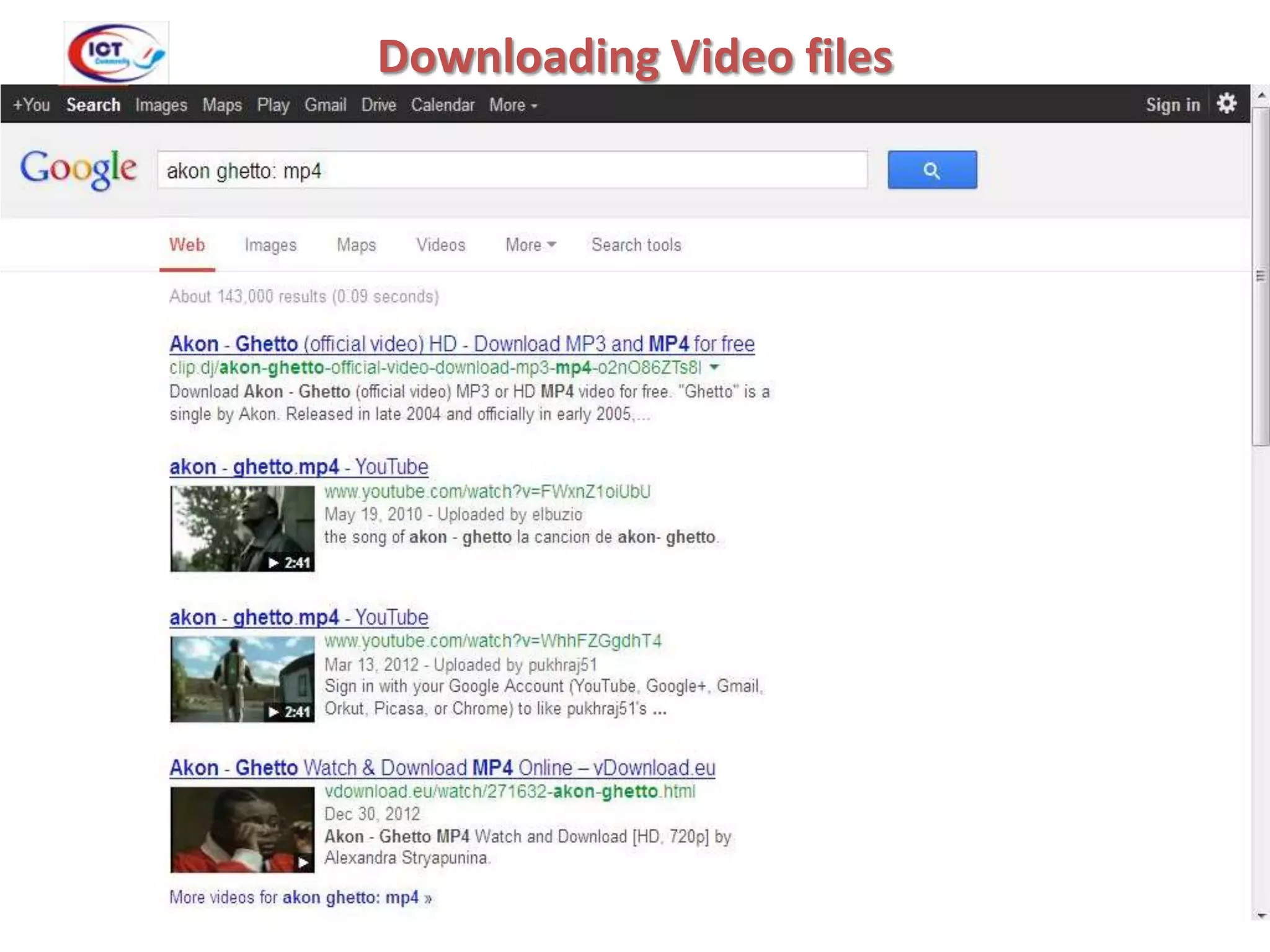Click video thumbnail uploaded by elbuzio
1270x952 pixels.
[x=242, y=529]
